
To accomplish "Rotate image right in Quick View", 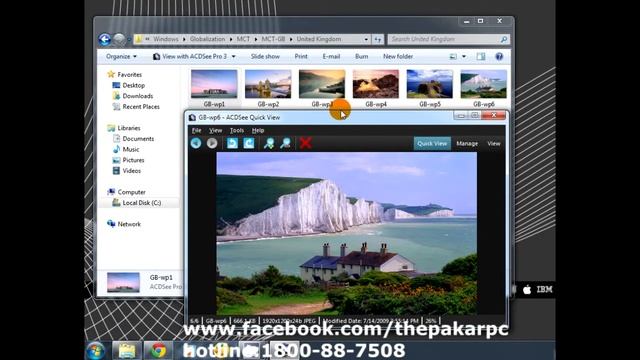I will [x=249, y=143].
